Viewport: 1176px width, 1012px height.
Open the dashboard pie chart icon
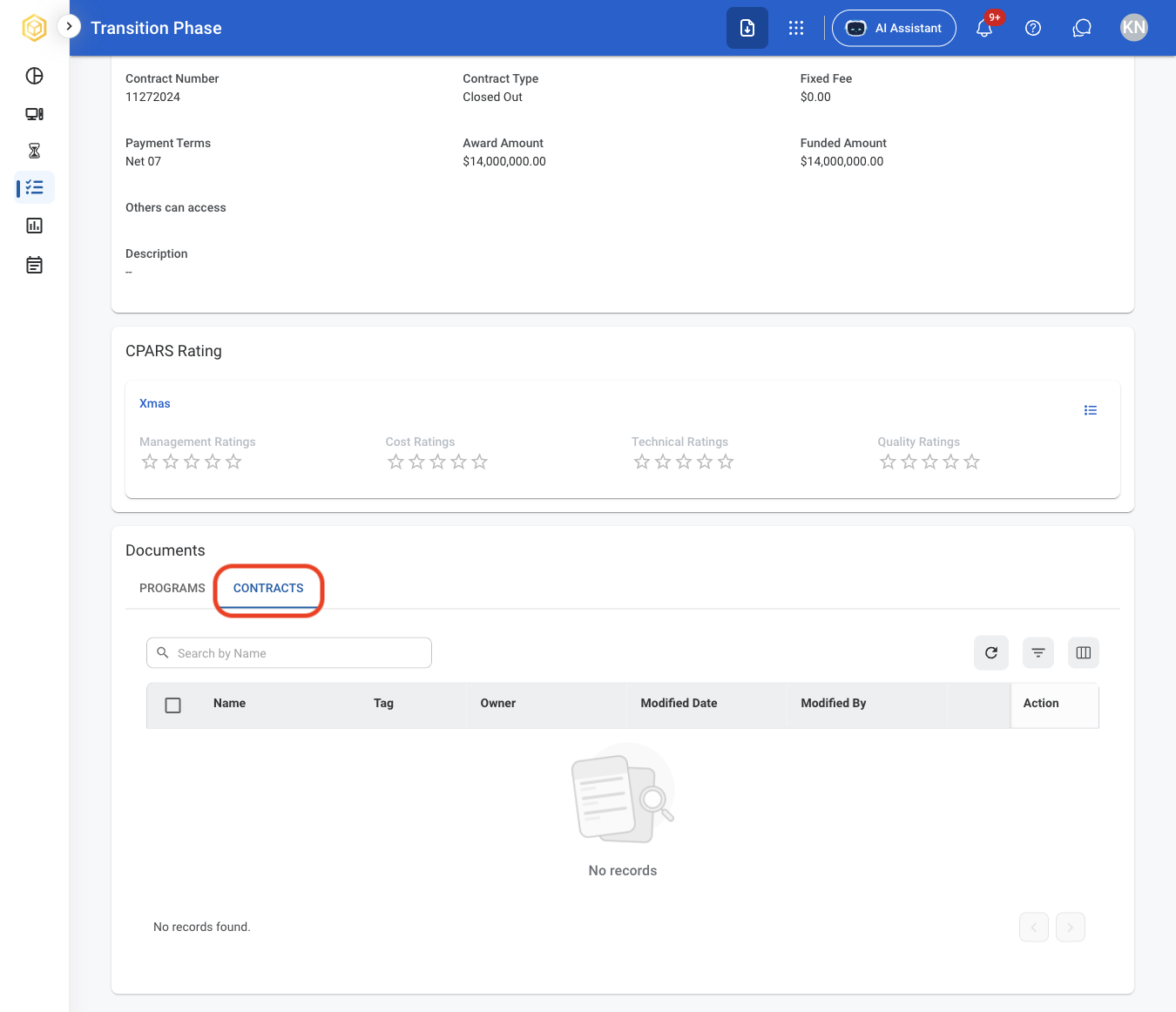(x=35, y=76)
